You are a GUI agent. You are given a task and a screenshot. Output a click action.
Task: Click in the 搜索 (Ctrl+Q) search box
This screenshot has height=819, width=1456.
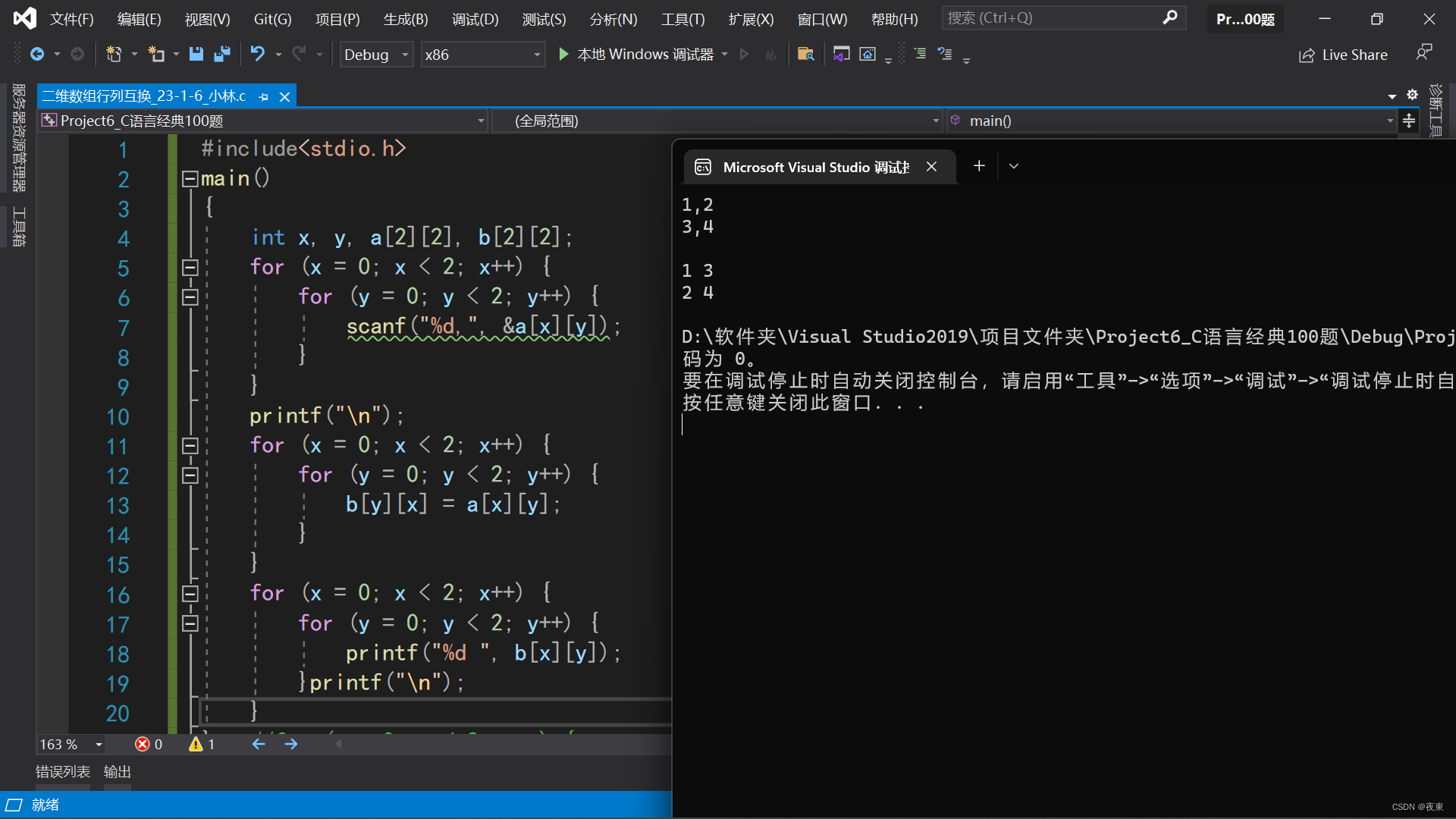click(1050, 17)
